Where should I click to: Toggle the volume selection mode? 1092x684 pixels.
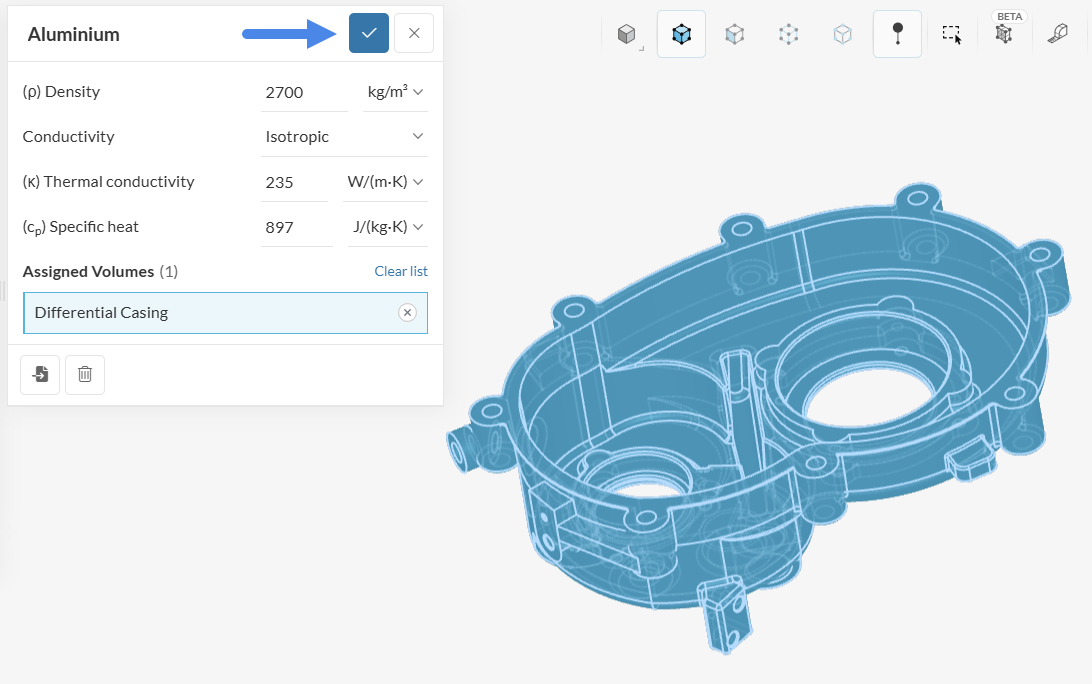[681, 34]
